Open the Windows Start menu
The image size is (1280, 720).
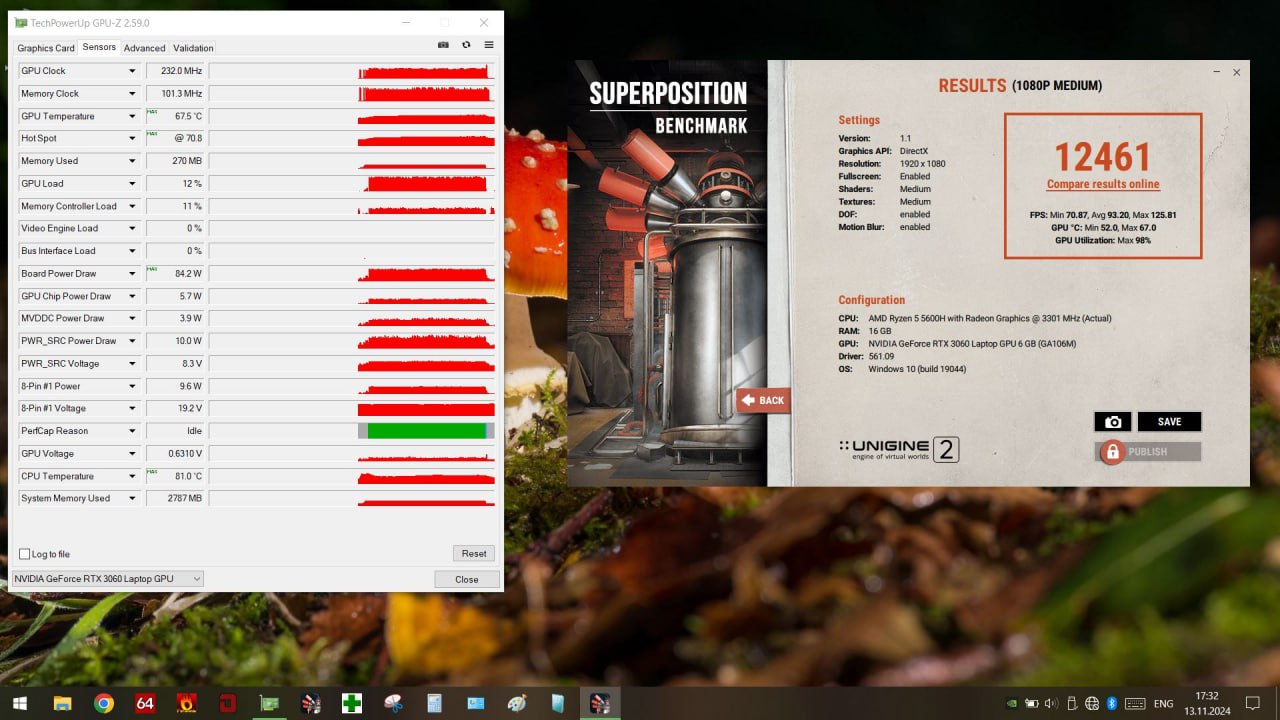tap(20, 703)
